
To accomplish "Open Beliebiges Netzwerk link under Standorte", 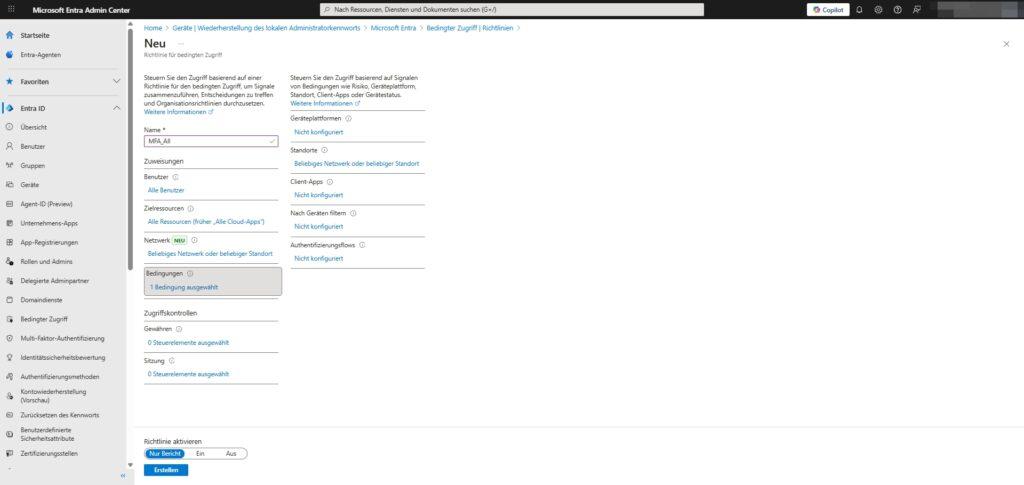I will click(x=357, y=164).
